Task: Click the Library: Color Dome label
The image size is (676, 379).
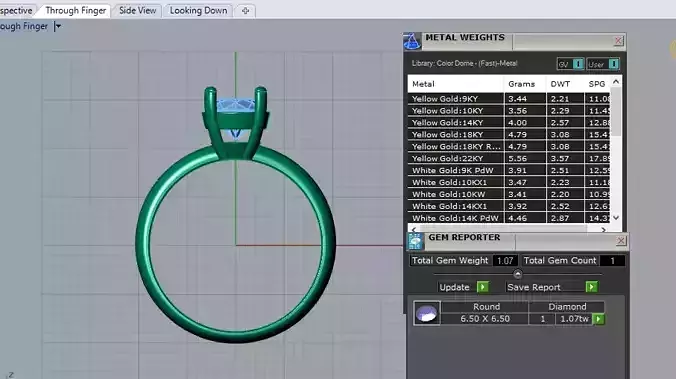Action: (x=464, y=63)
